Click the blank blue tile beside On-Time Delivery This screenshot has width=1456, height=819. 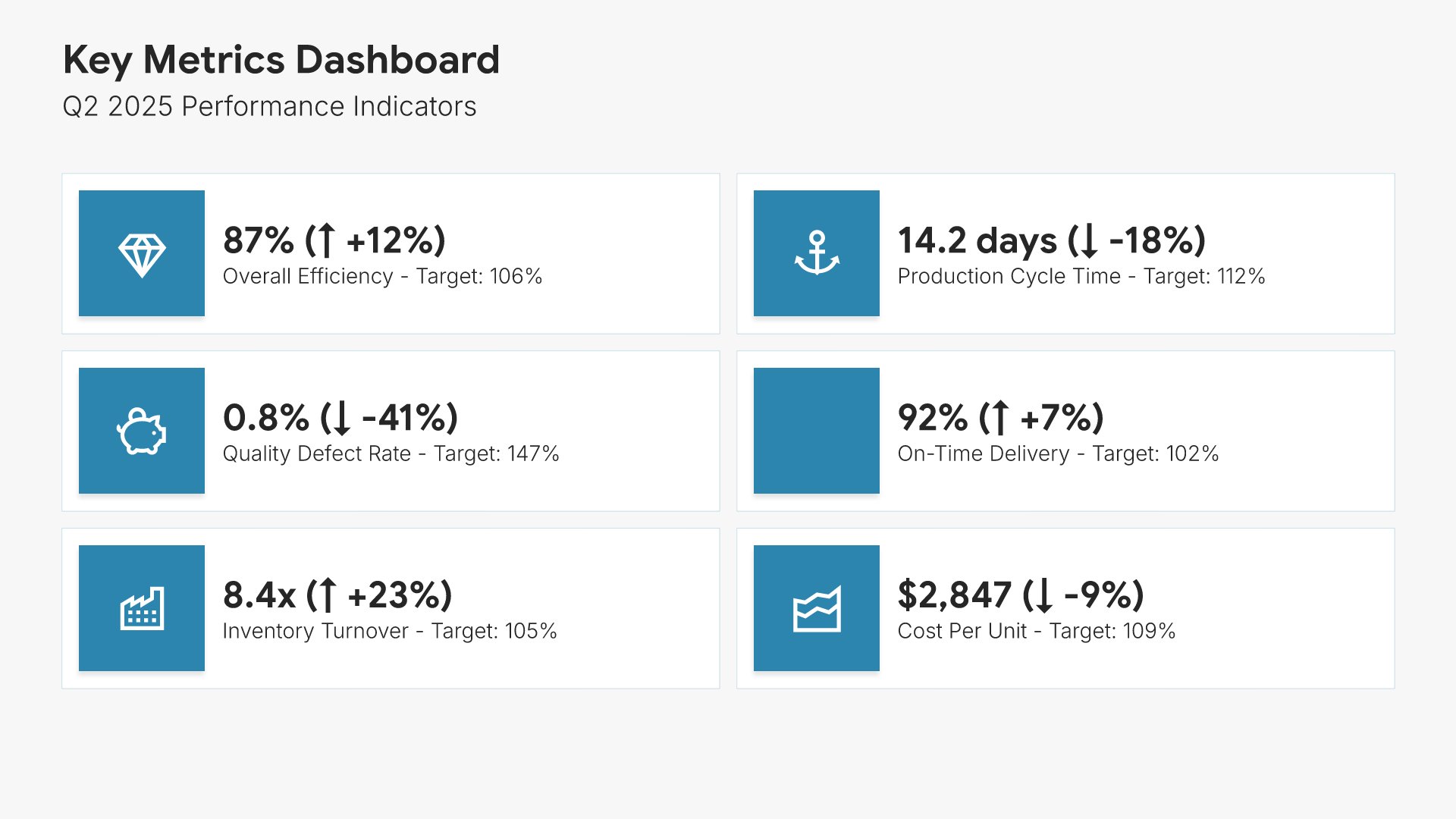click(x=817, y=431)
